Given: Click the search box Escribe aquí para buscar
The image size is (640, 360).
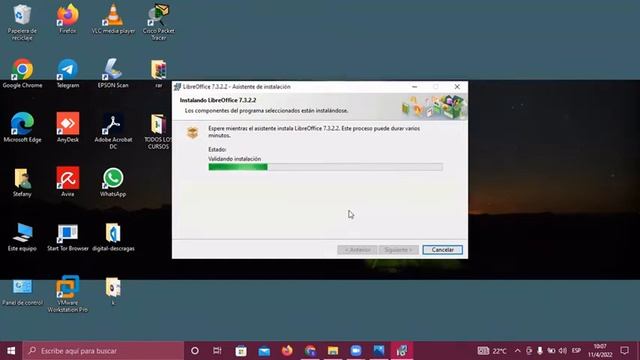Looking at the screenshot, I should [103, 351].
